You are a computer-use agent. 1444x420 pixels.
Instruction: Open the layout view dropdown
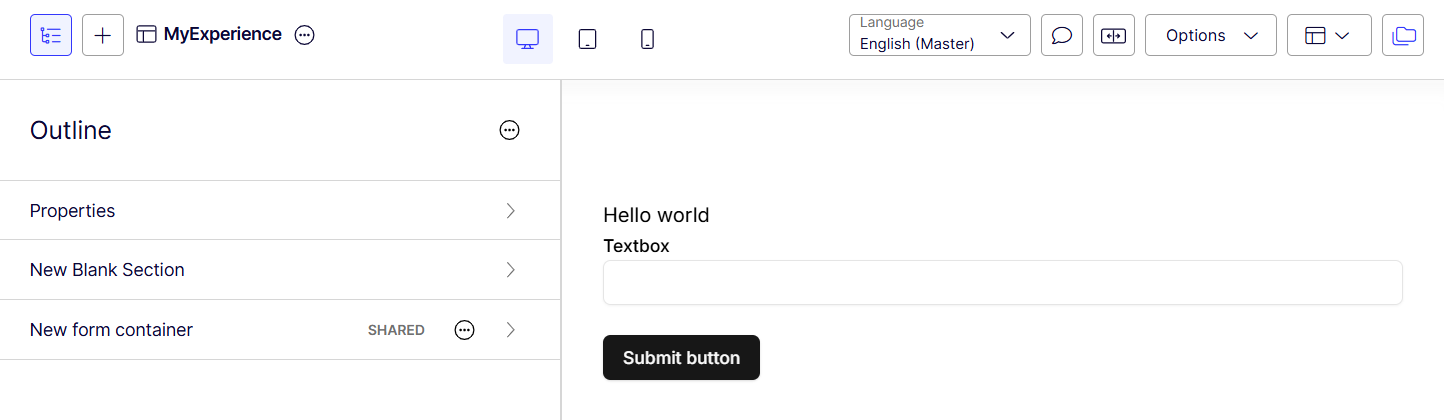(1329, 35)
